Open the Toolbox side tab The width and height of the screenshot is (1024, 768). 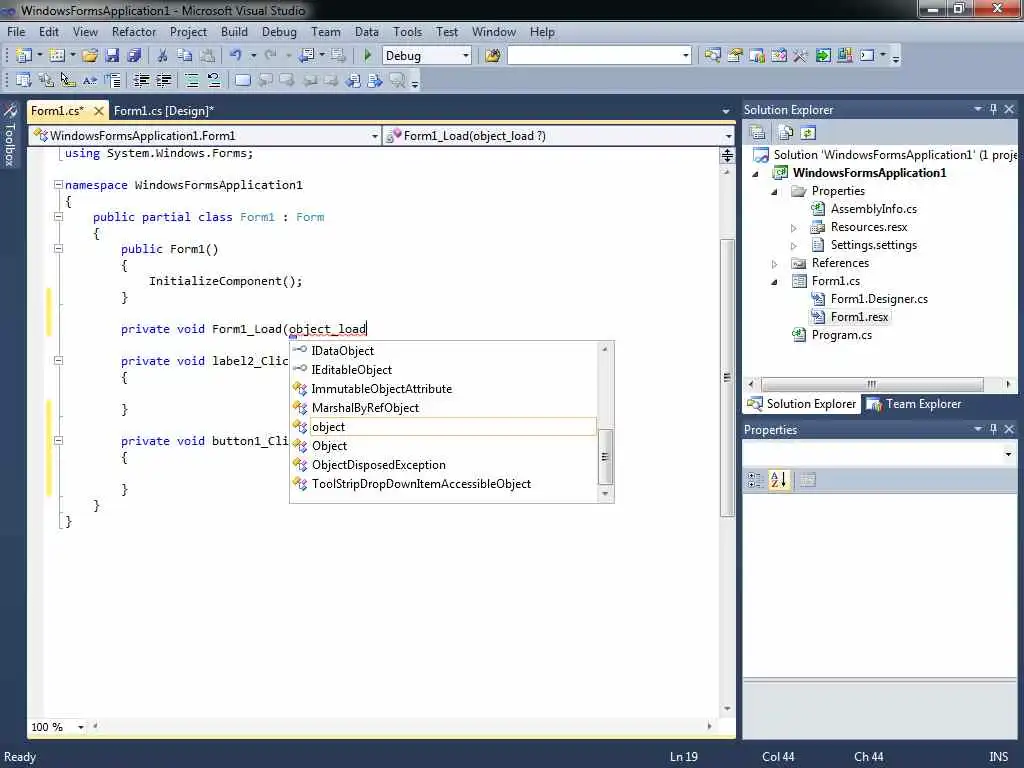pos(9,135)
